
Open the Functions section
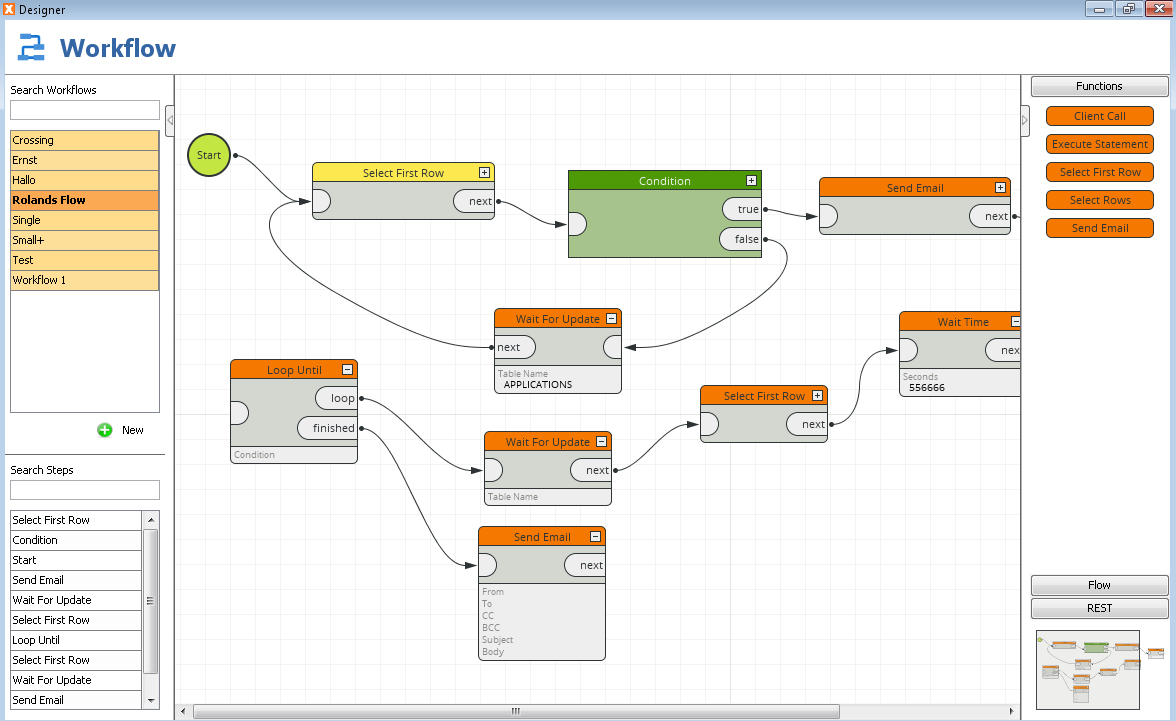pos(1100,86)
